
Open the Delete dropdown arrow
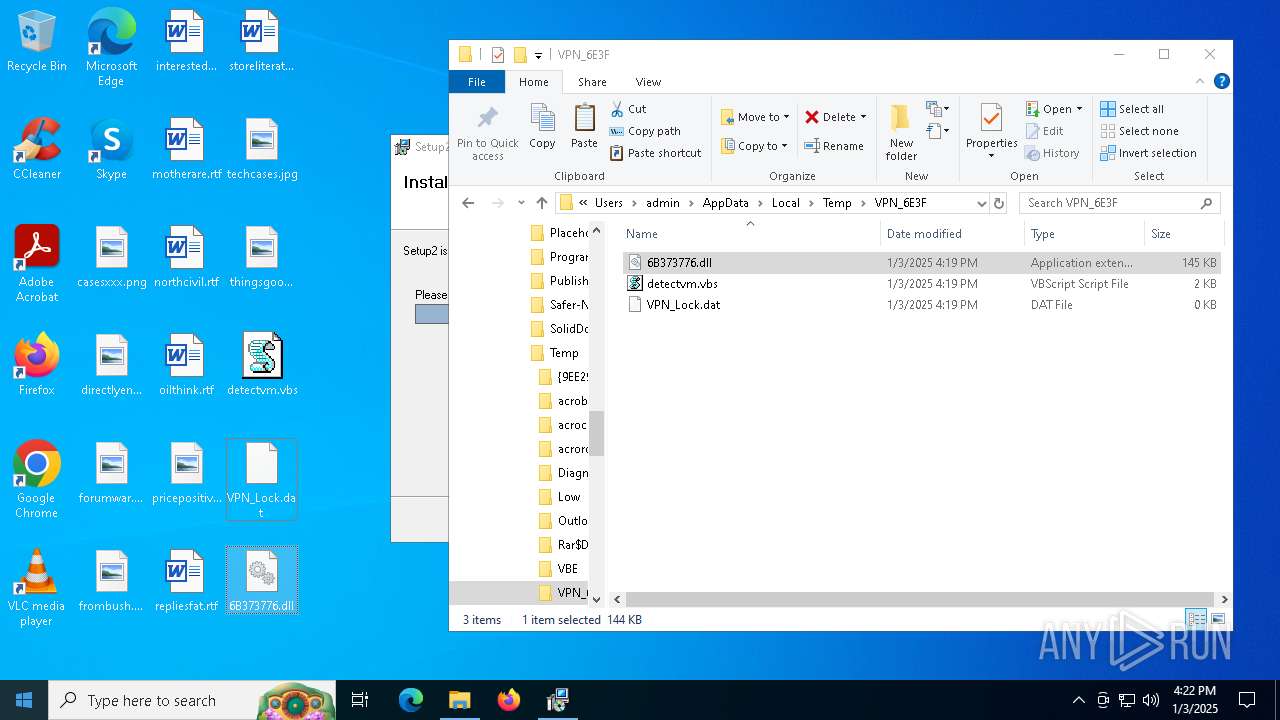click(x=863, y=117)
